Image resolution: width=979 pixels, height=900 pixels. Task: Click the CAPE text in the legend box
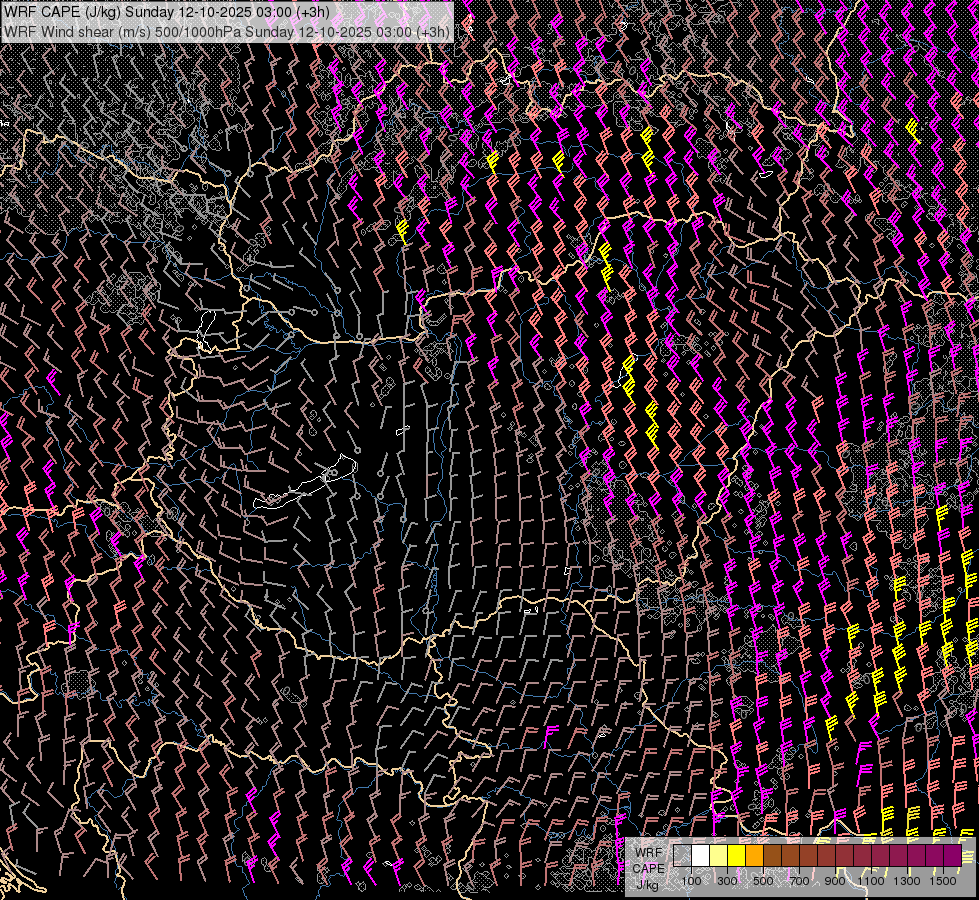[648, 869]
